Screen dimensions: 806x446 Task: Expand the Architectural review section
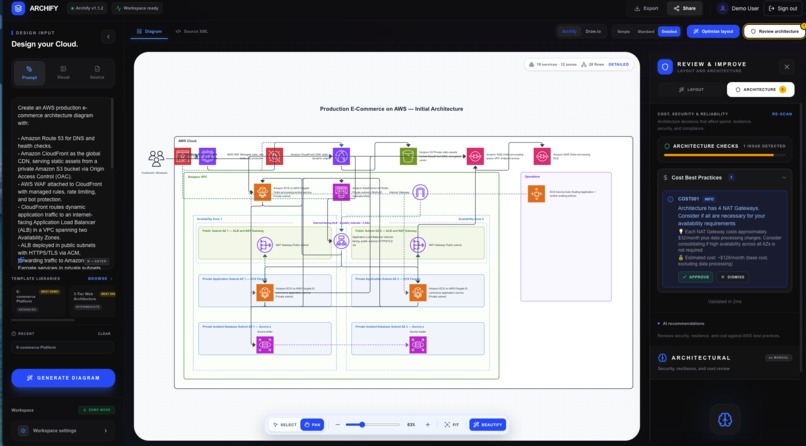724,362
